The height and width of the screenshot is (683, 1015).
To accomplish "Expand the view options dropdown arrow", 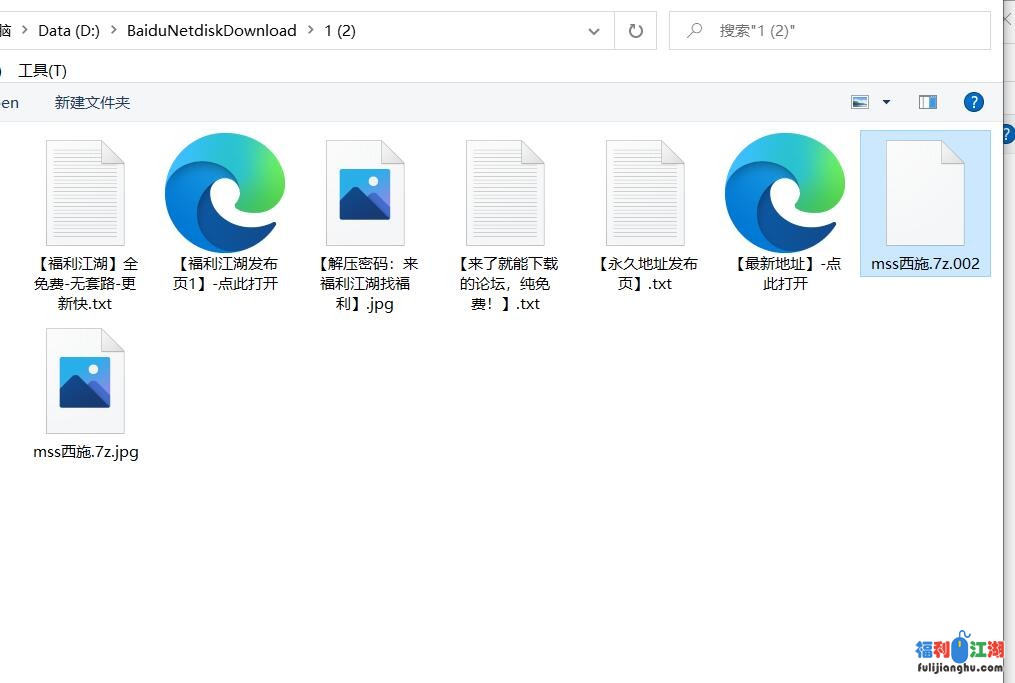I will pyautogui.click(x=886, y=102).
